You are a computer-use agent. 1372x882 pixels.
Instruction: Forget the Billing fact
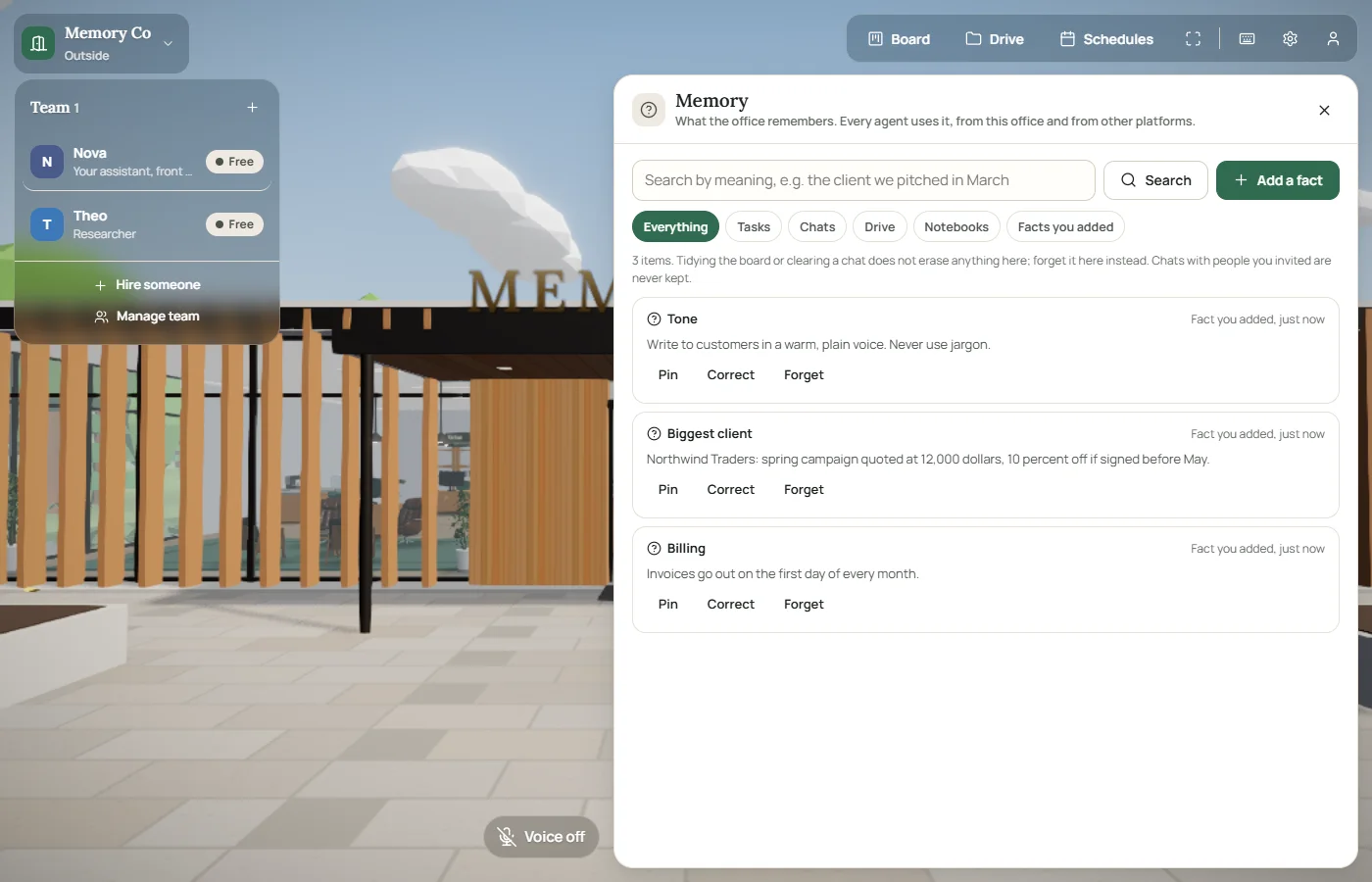tap(804, 605)
